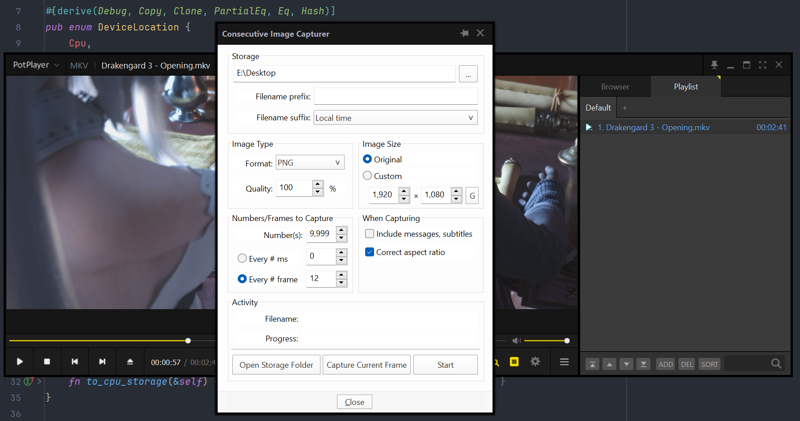Mute audio with the speaker icon
This screenshot has height=421, width=800.
click(516, 340)
